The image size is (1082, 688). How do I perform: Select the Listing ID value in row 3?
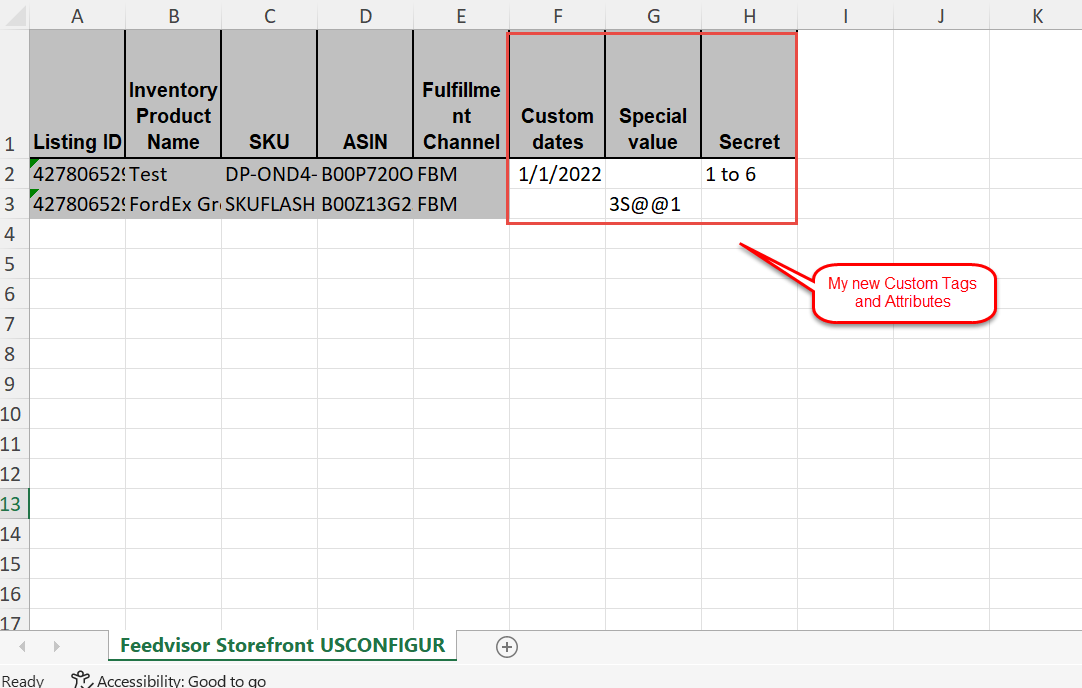coord(77,204)
